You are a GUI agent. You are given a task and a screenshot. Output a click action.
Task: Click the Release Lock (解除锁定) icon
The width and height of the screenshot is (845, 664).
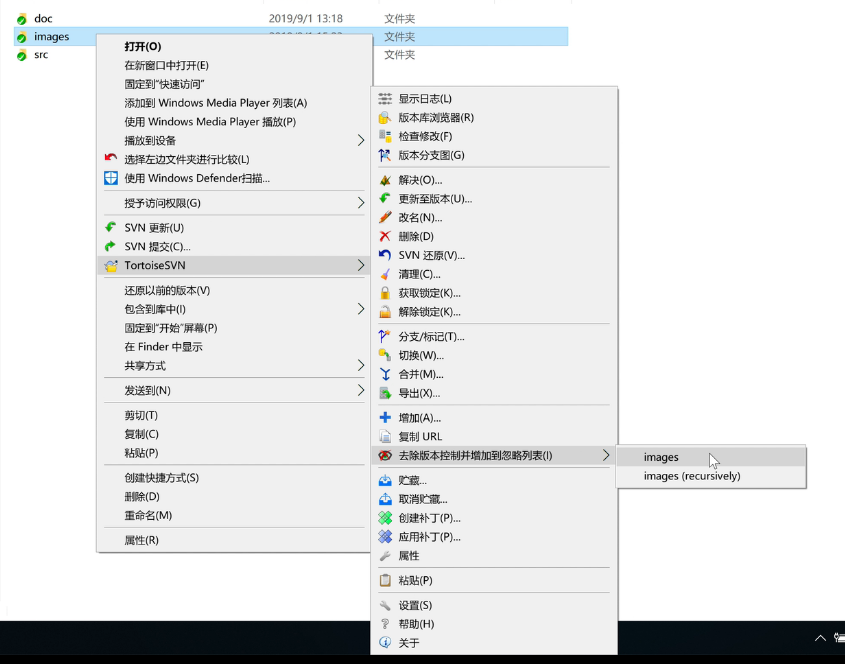[385, 312]
